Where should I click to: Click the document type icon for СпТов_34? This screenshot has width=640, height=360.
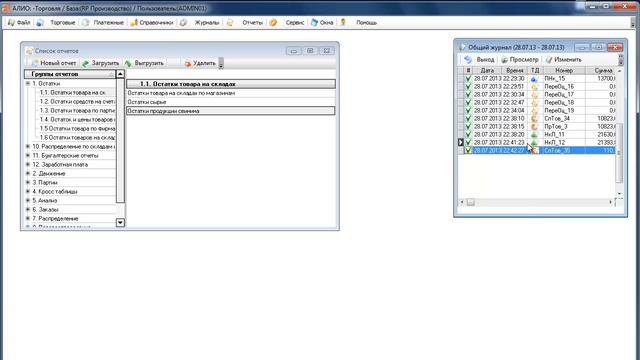534,118
